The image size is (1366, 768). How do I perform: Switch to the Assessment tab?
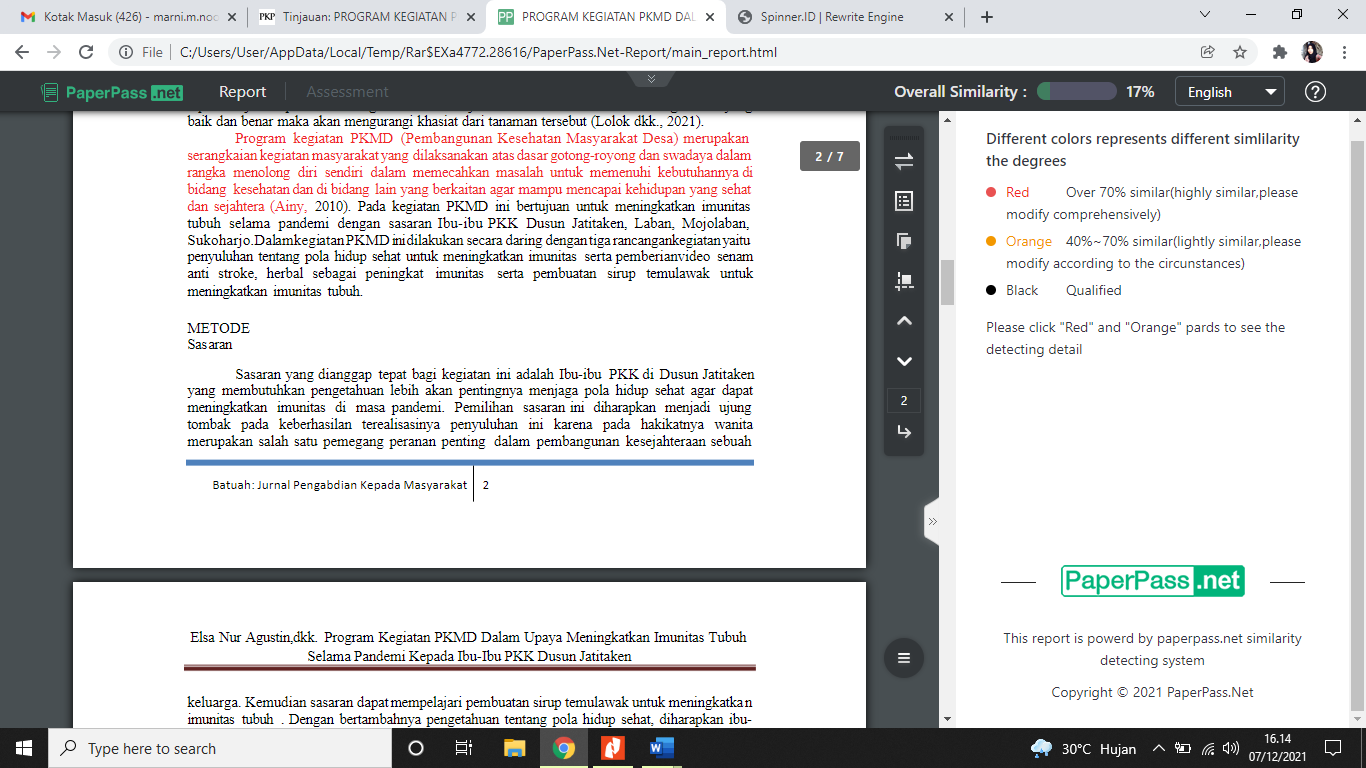point(347,92)
